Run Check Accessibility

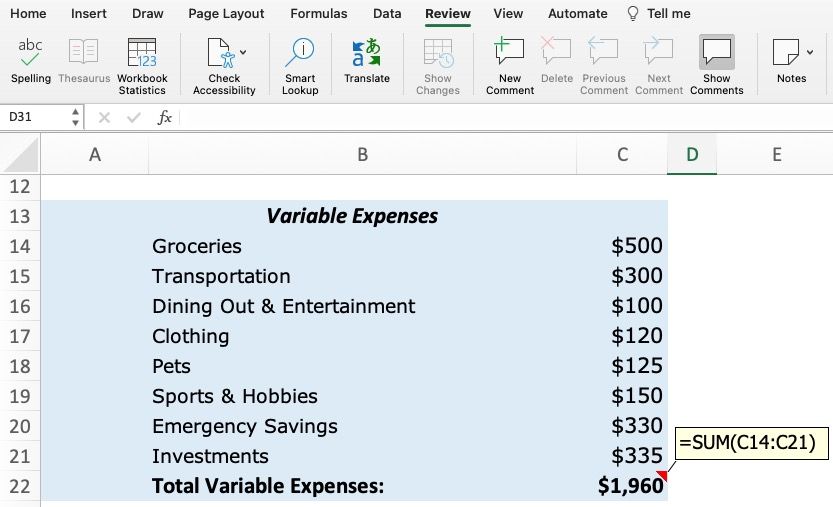(x=224, y=66)
